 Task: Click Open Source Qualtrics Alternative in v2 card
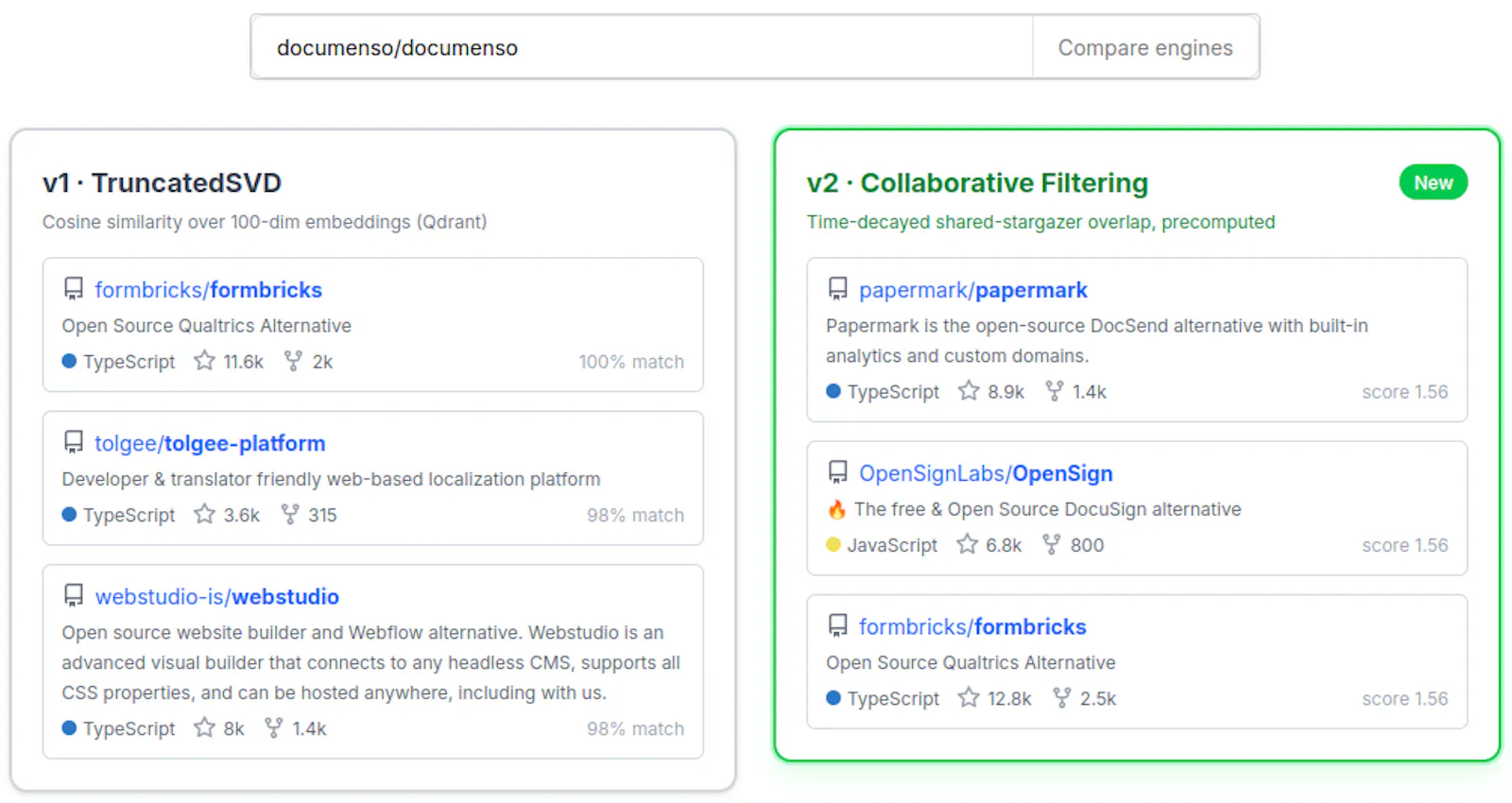[x=971, y=663]
